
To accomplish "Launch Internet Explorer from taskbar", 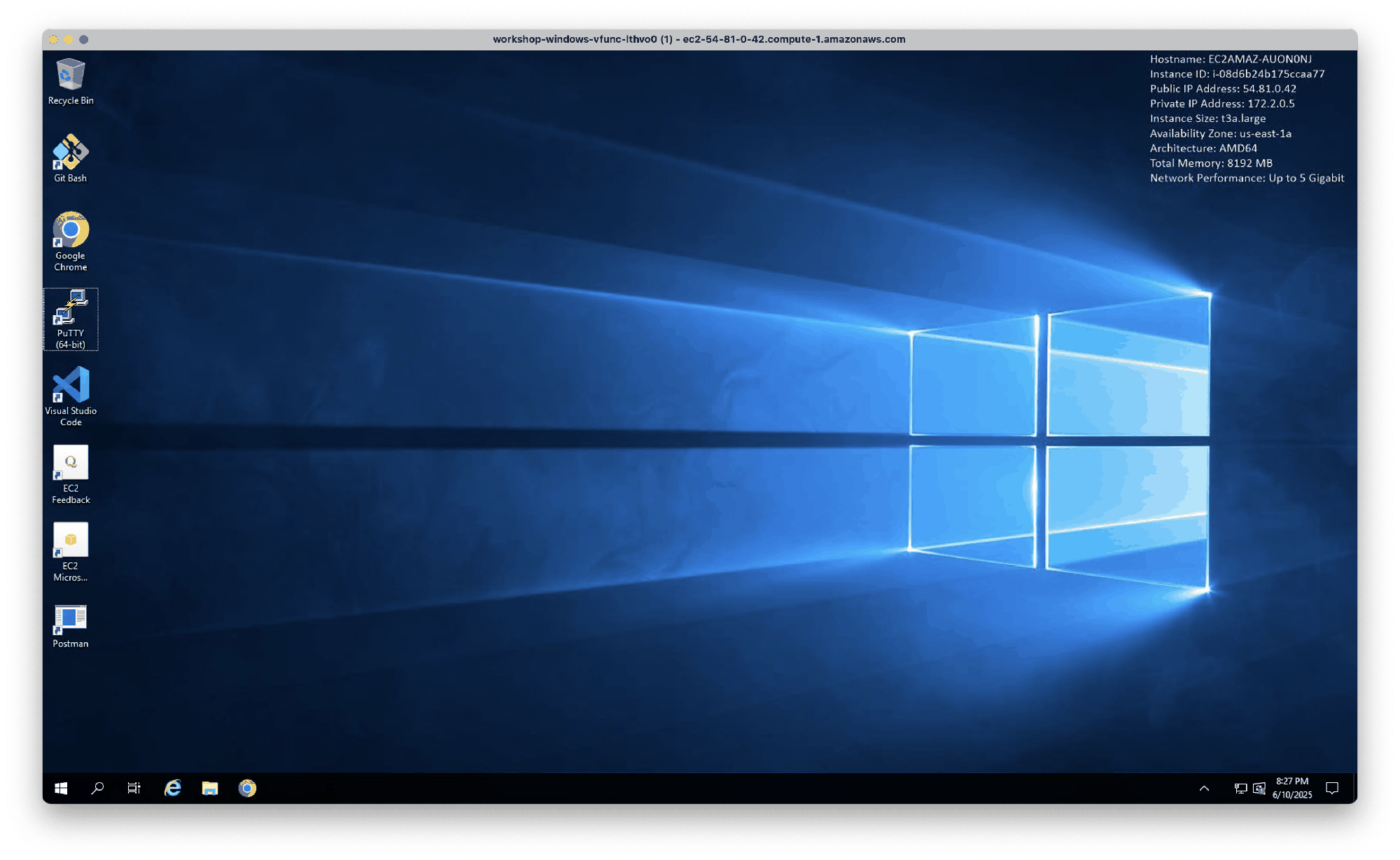I will (x=172, y=789).
